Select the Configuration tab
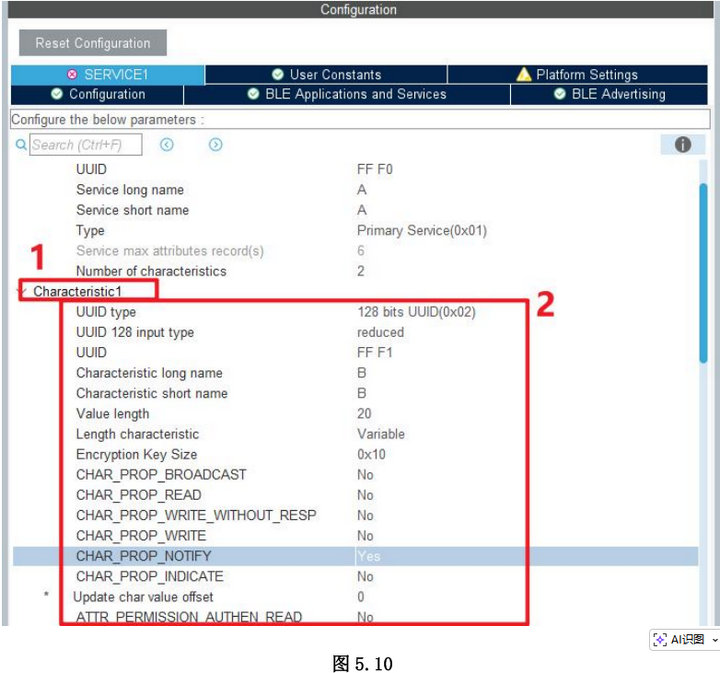Viewport: 720px width, 673px height. pyautogui.click(x=97, y=95)
